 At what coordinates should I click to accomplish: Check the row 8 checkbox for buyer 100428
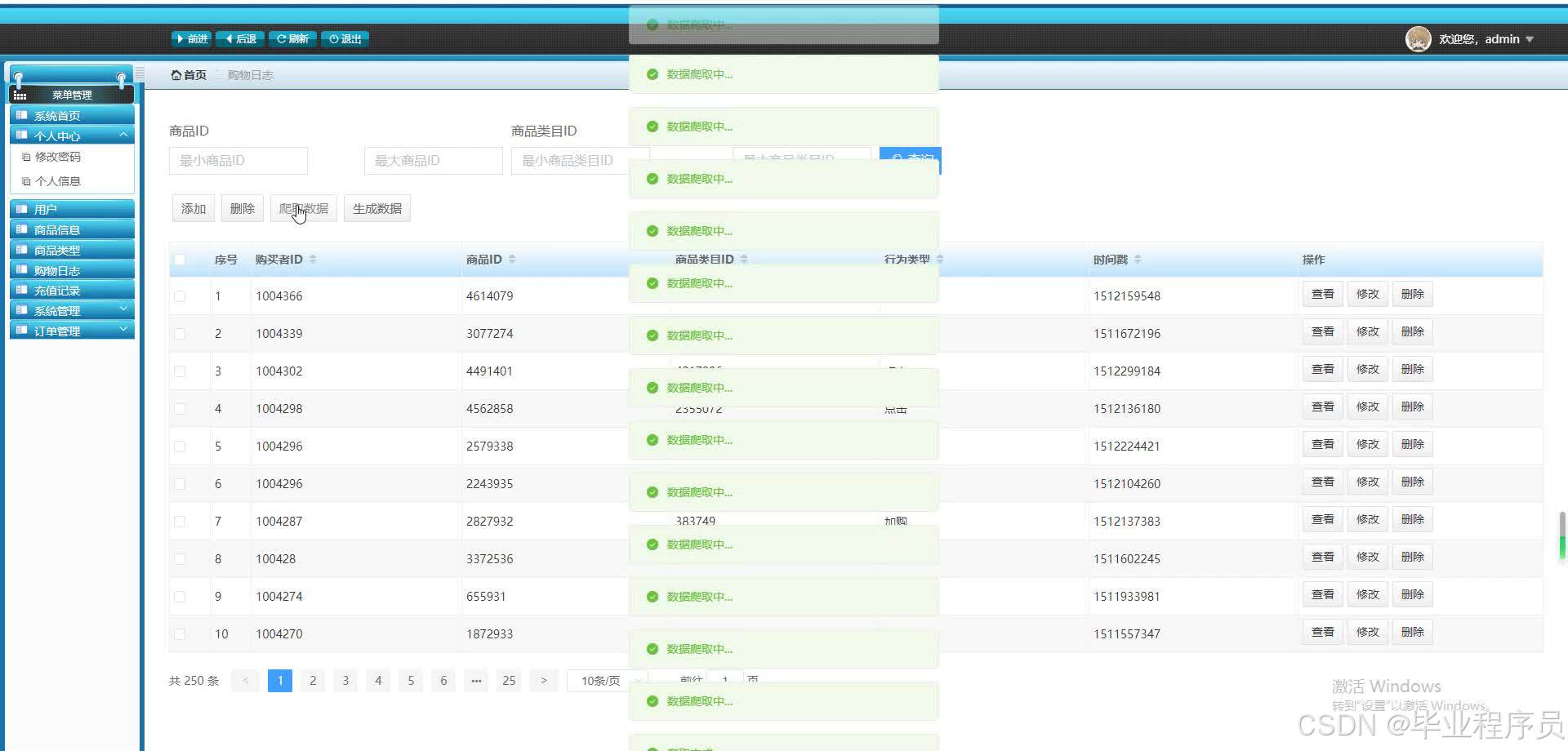point(180,559)
